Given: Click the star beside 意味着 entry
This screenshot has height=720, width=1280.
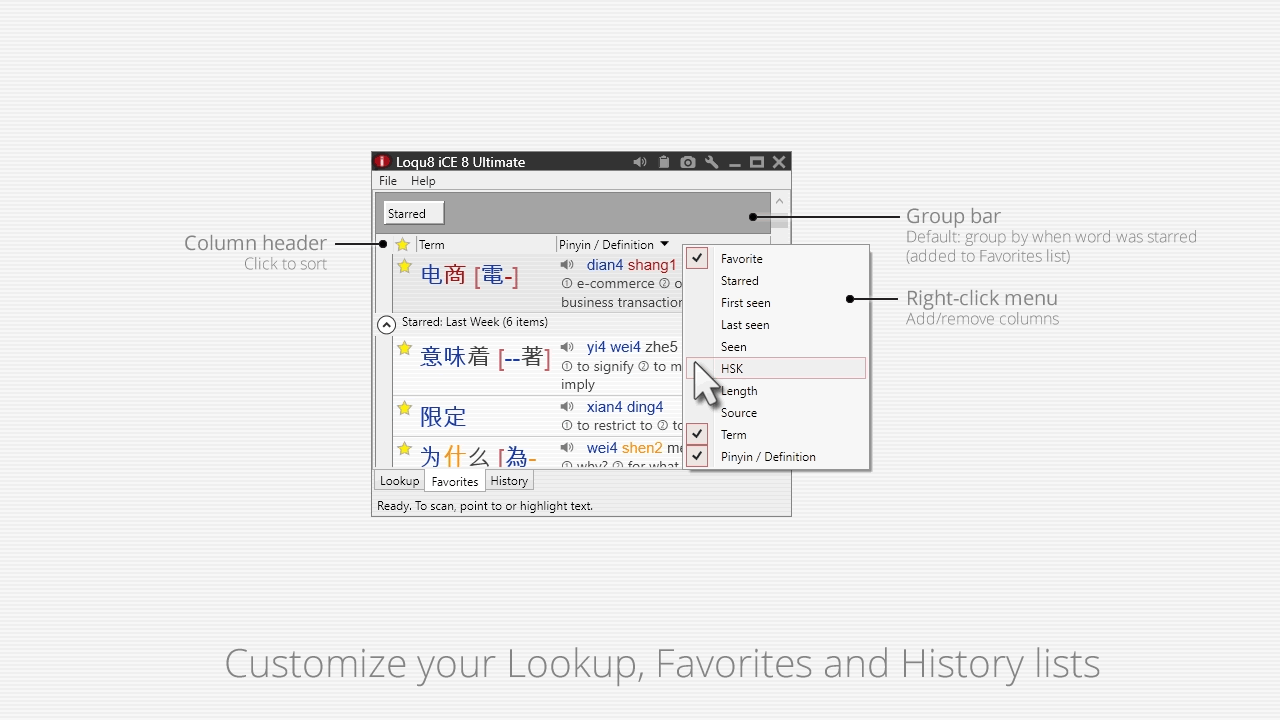Looking at the screenshot, I should pyautogui.click(x=404, y=348).
